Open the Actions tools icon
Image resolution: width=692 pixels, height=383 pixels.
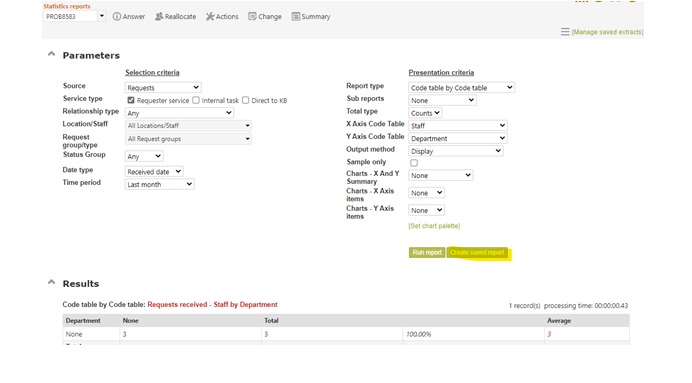point(210,16)
